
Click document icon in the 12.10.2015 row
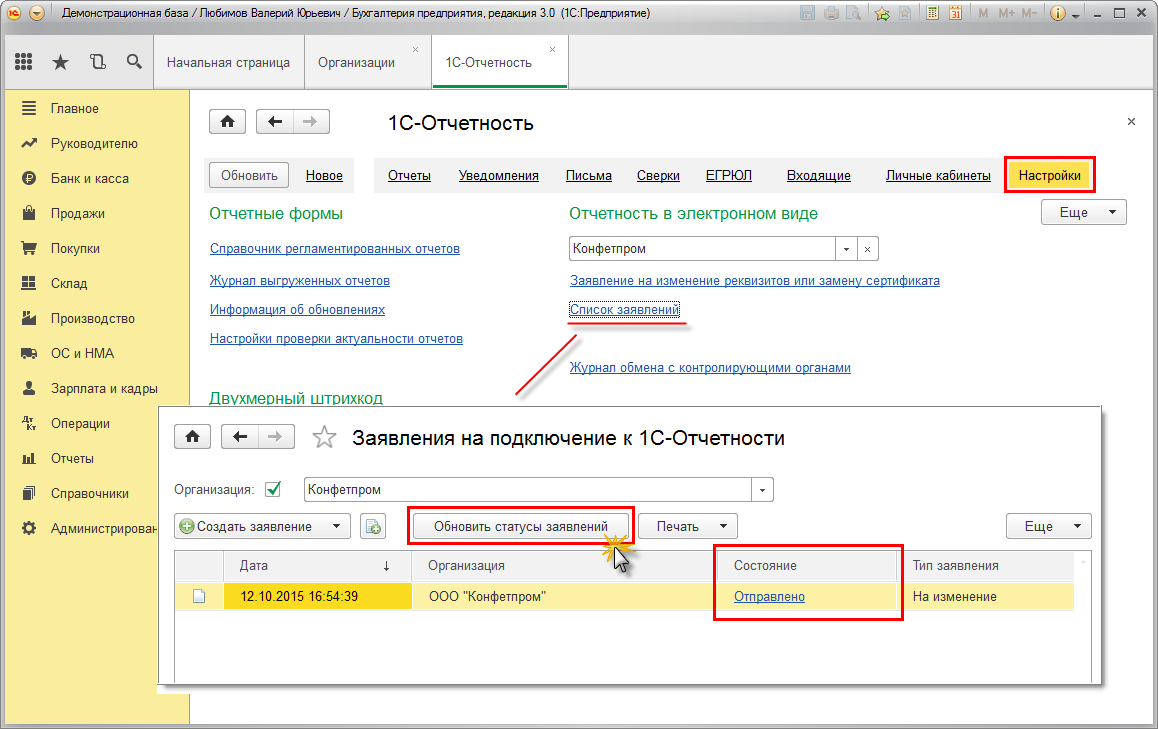pos(199,596)
